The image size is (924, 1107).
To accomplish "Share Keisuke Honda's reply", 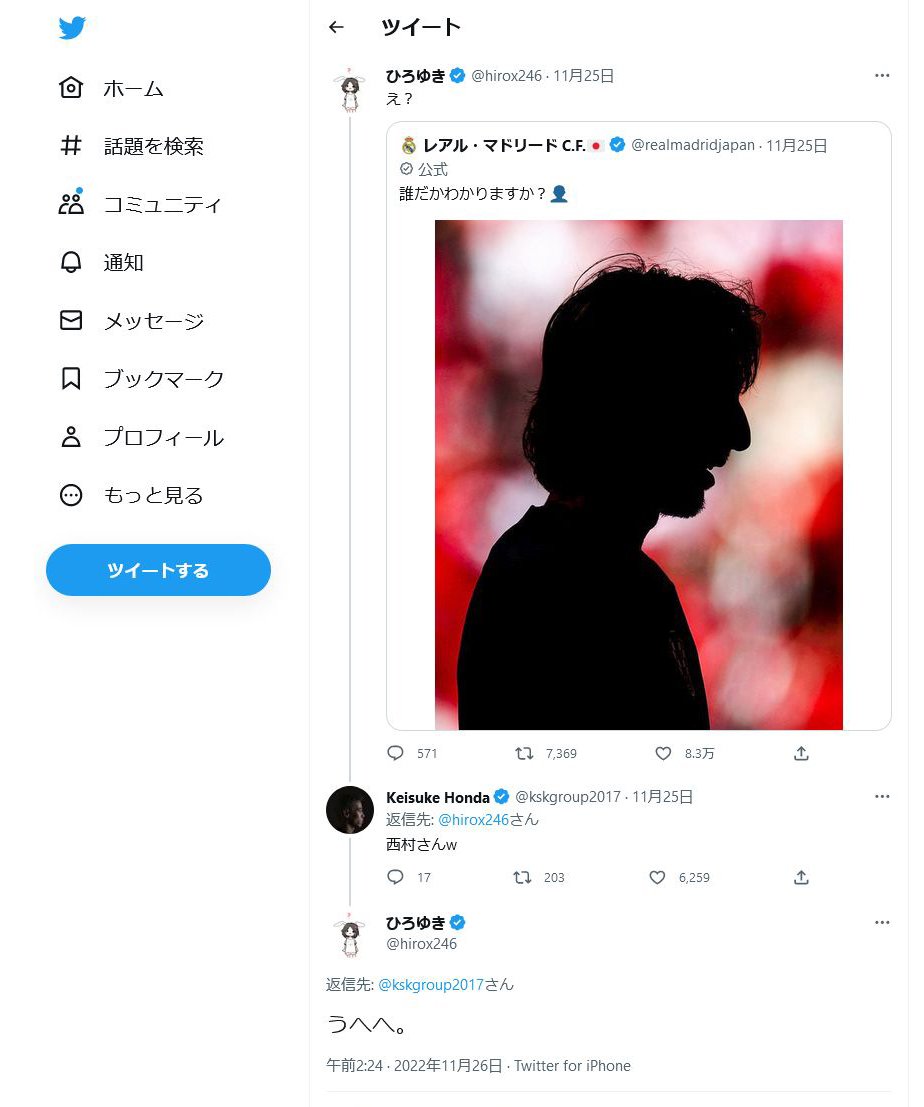I will 801,877.
